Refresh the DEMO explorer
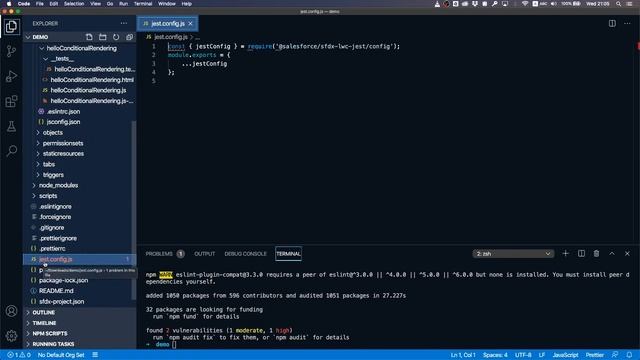 click(x=116, y=37)
